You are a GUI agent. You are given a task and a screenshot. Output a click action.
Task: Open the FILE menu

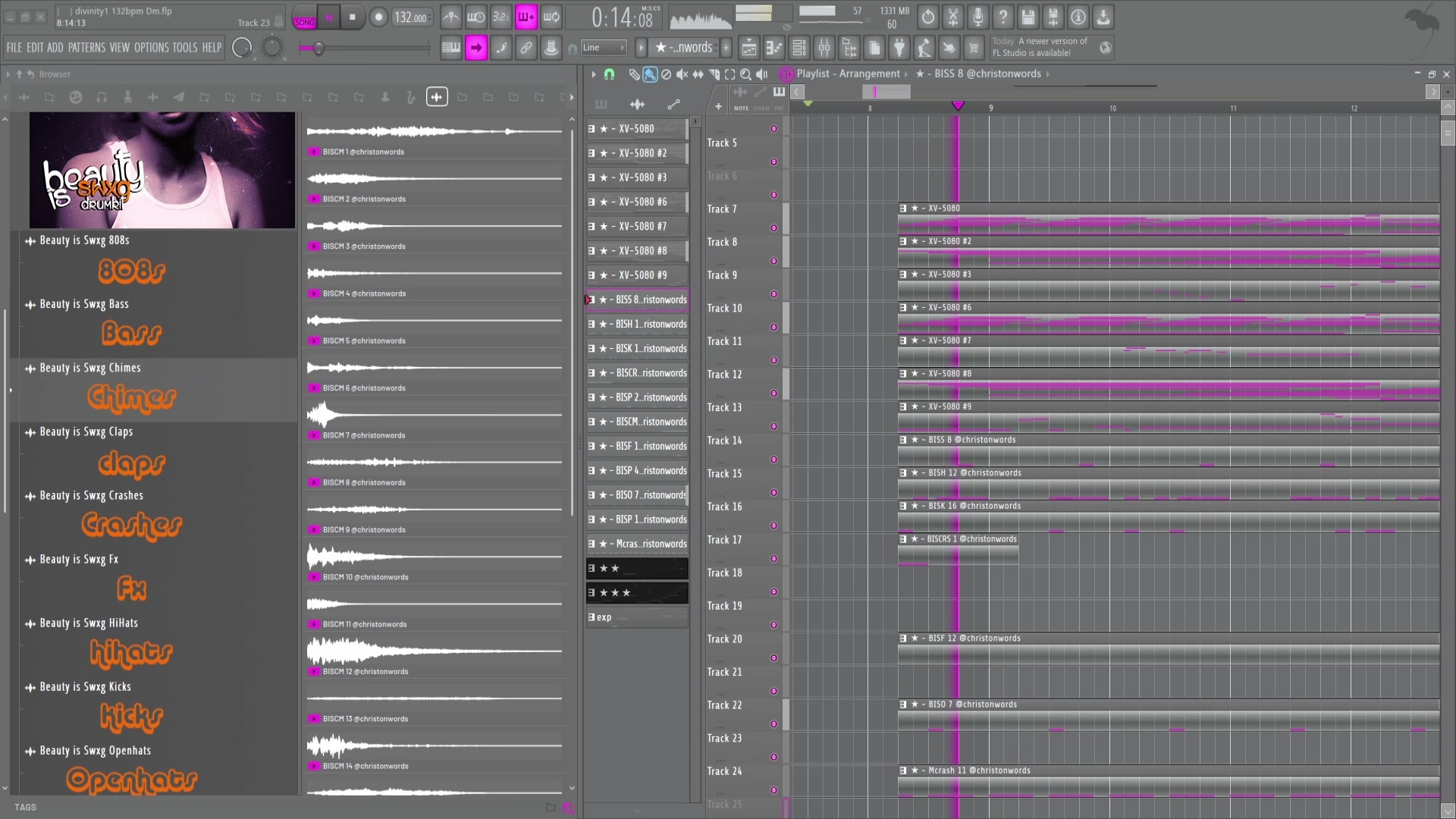14,48
